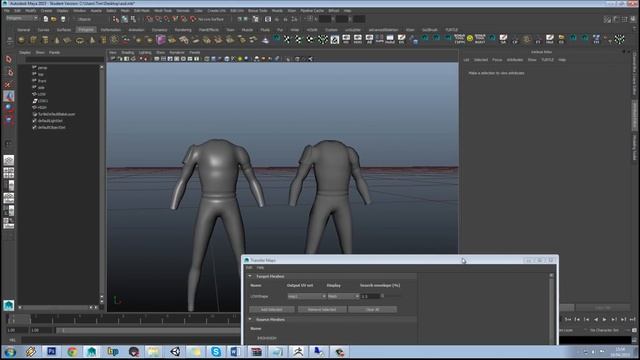Toggle the Attribute Editor sidebar tab
Image resolution: width=640 pixels, height=360 pixels.
[x=635, y=116]
